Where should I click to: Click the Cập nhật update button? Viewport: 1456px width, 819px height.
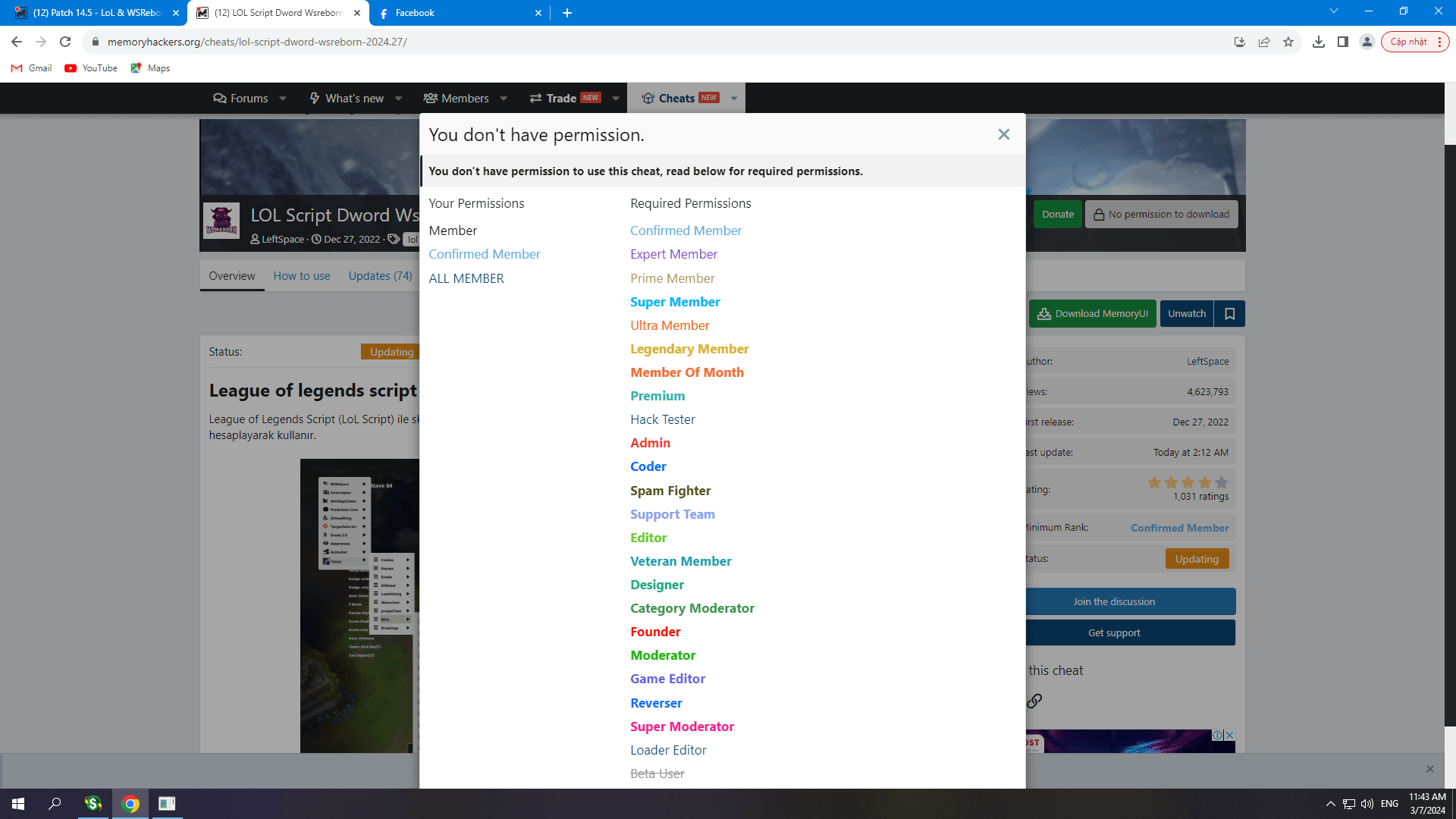pos(1415,42)
